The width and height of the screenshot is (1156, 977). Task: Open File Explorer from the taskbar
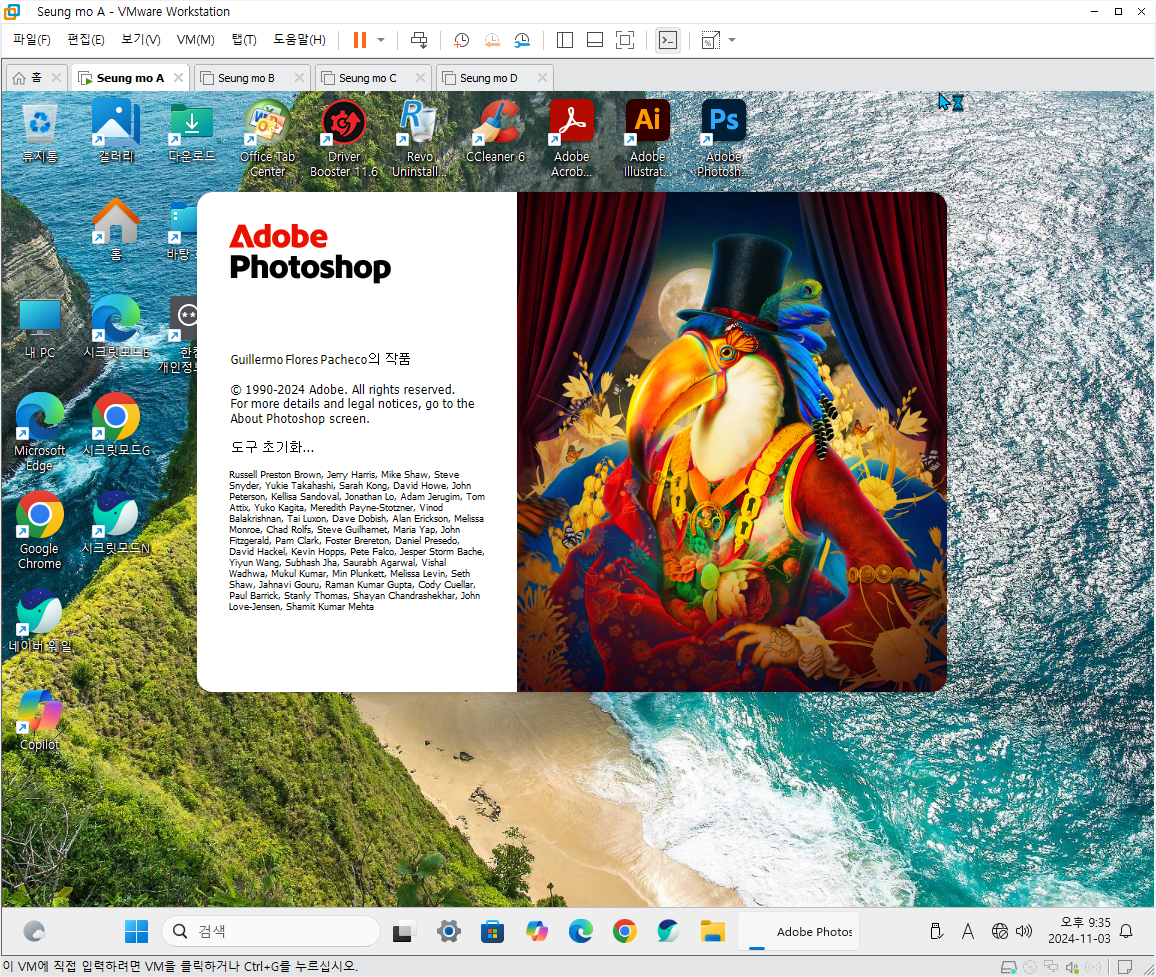pos(713,931)
